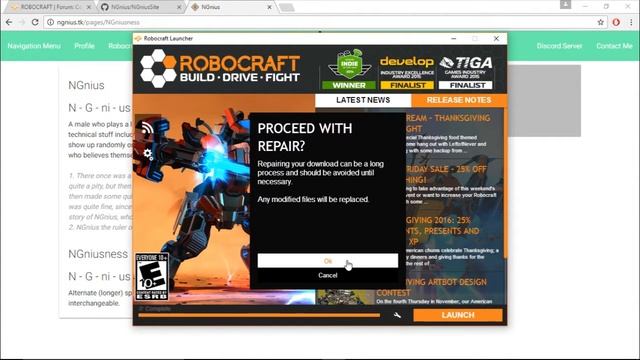
Task: Click the wrench repair icon
Action: pos(397,315)
